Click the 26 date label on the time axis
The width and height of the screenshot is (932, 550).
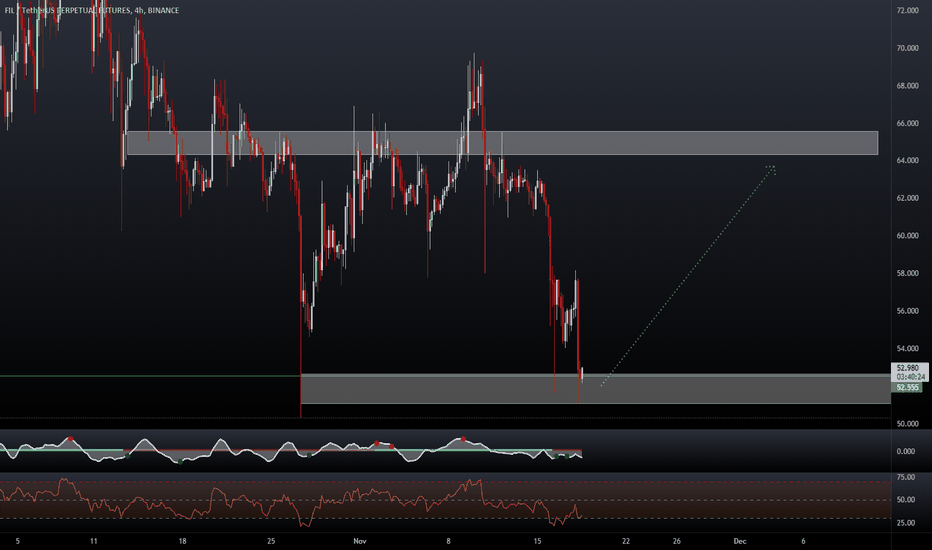pyautogui.click(x=676, y=541)
